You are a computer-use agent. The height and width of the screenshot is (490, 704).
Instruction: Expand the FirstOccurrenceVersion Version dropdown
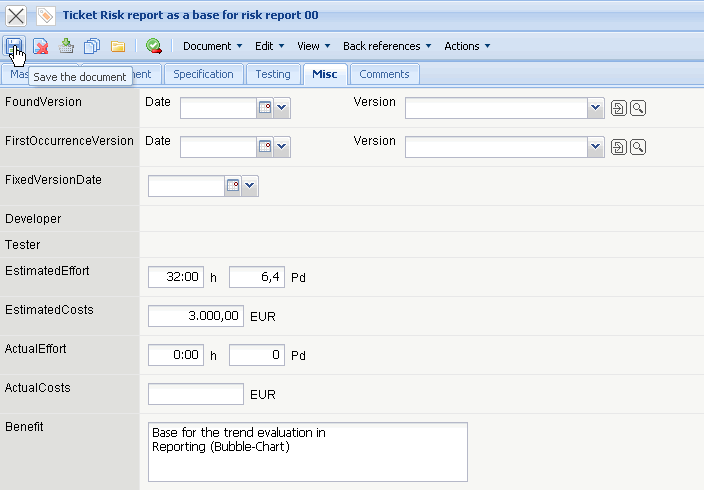(x=596, y=147)
